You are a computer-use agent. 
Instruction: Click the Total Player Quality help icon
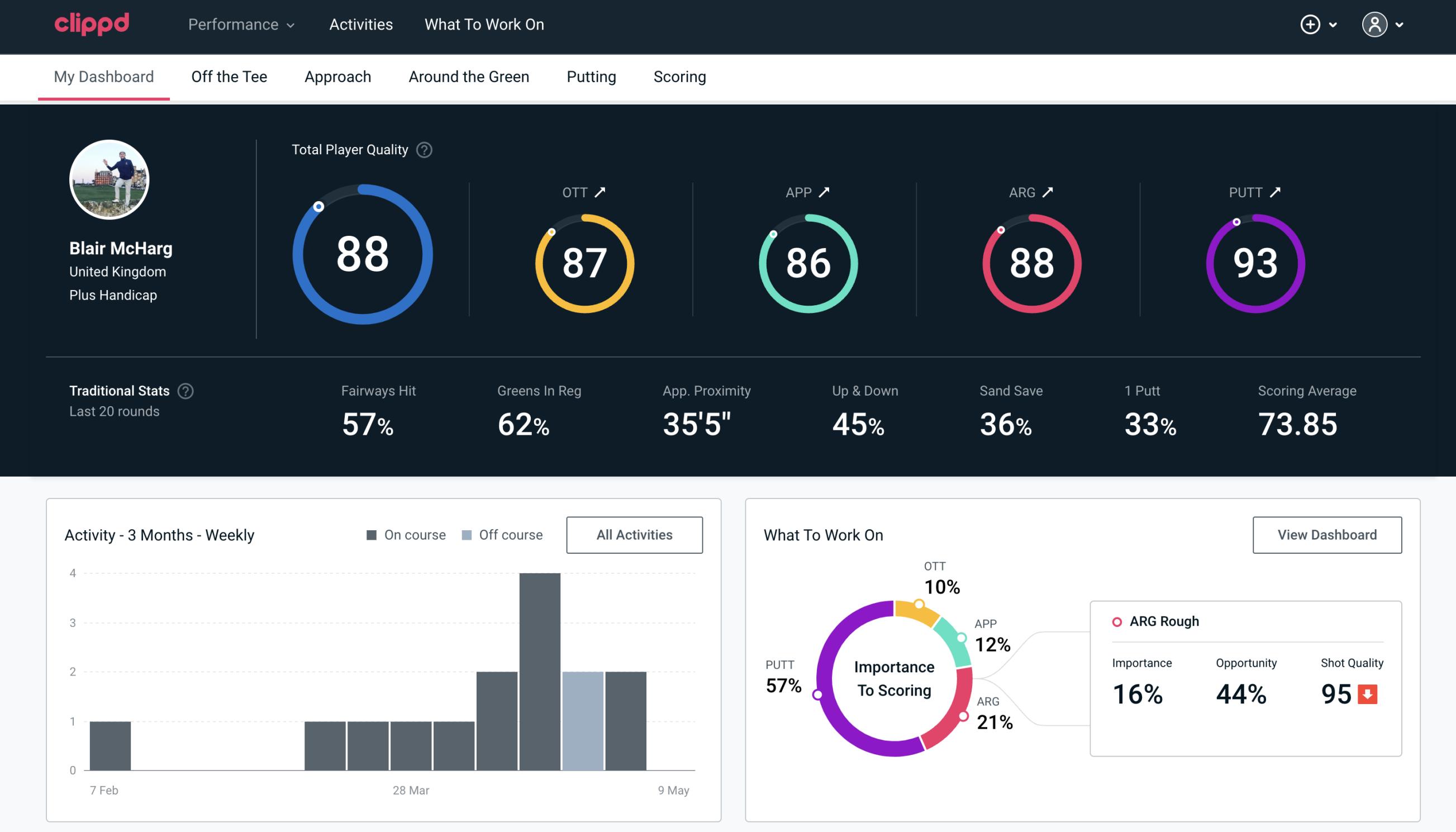tap(423, 150)
